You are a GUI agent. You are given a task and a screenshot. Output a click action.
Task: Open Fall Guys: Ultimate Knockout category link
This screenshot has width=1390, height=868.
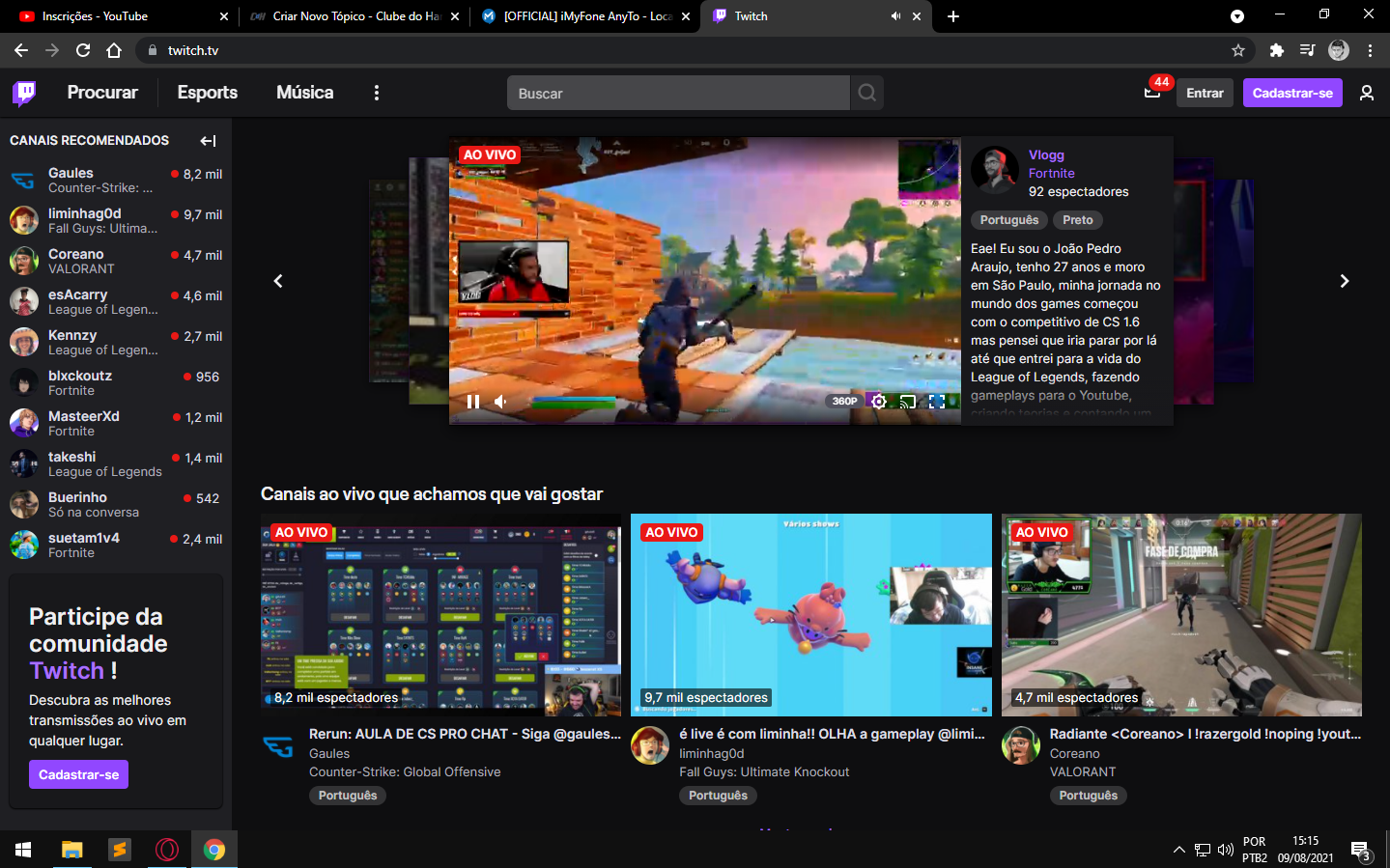coord(764,771)
